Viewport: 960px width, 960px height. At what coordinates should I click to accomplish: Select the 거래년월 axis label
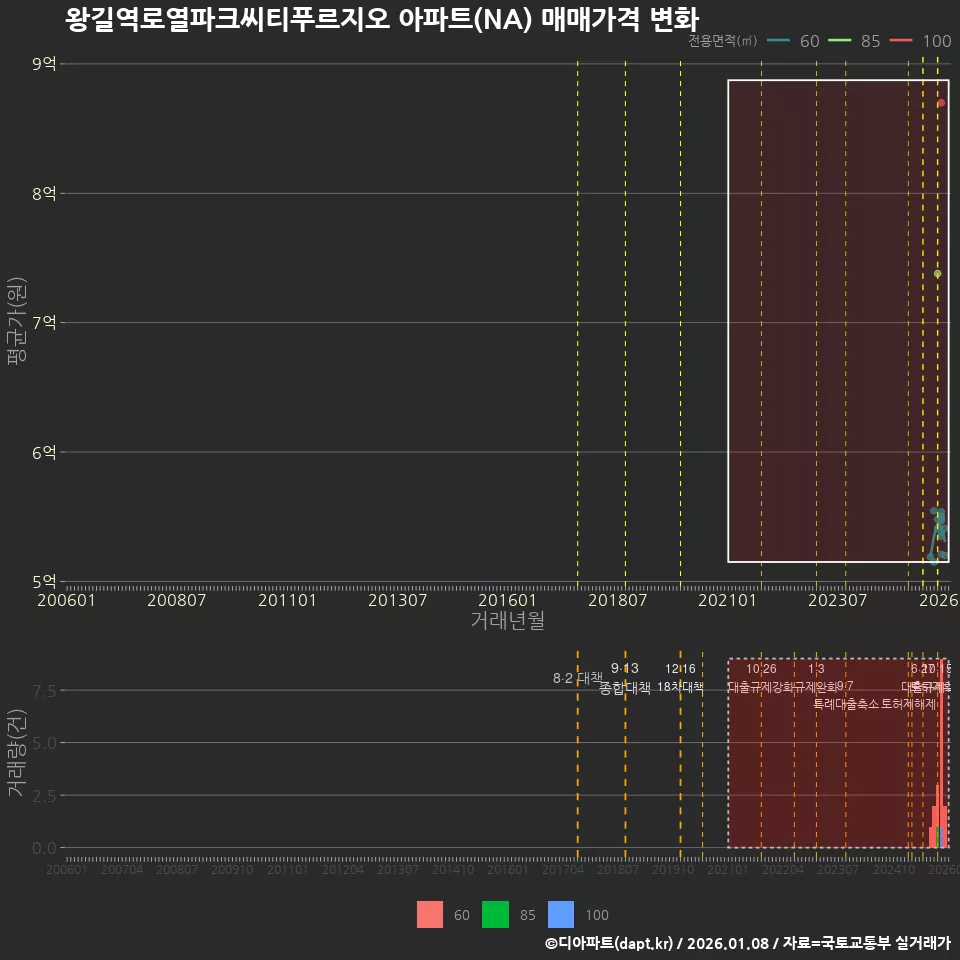(x=507, y=620)
